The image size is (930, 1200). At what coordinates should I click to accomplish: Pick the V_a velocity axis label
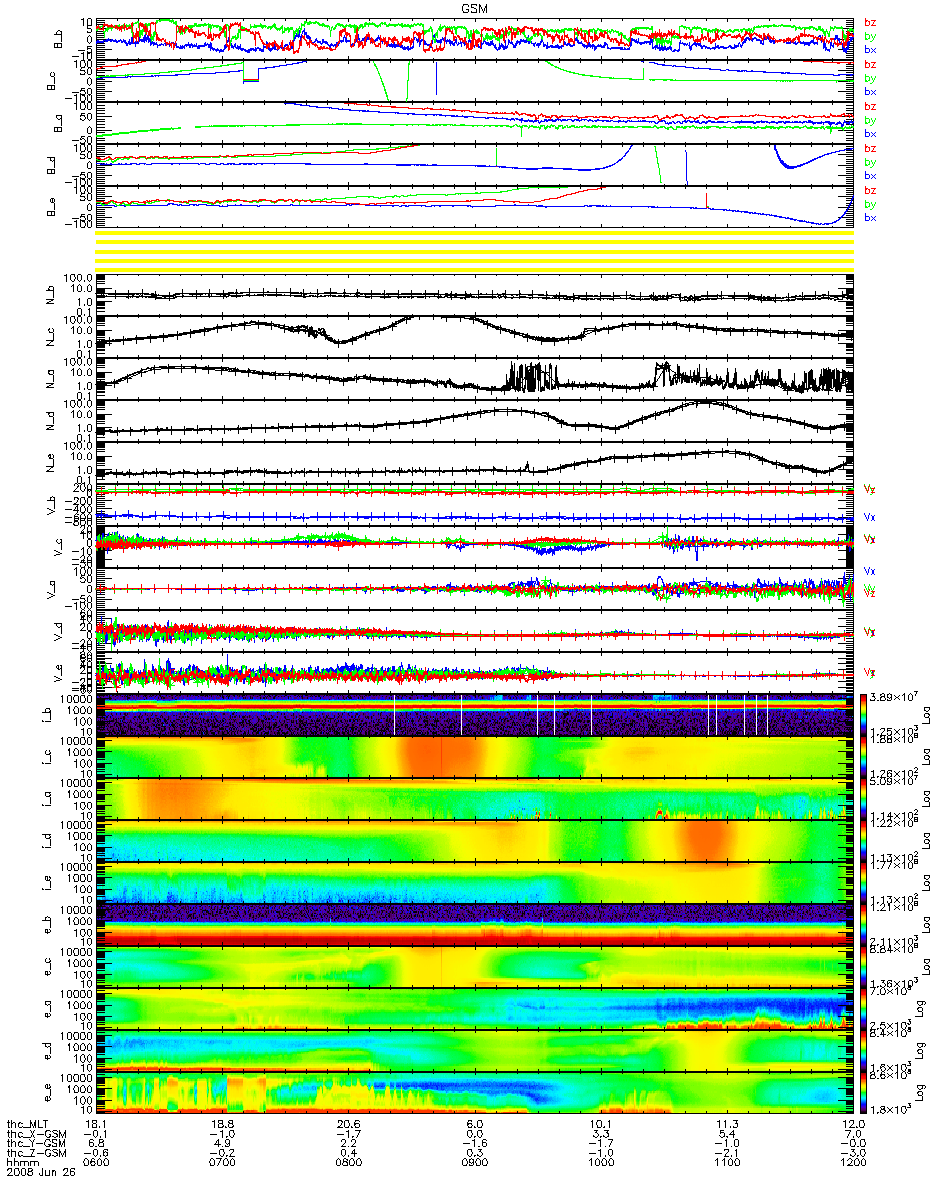point(50,589)
